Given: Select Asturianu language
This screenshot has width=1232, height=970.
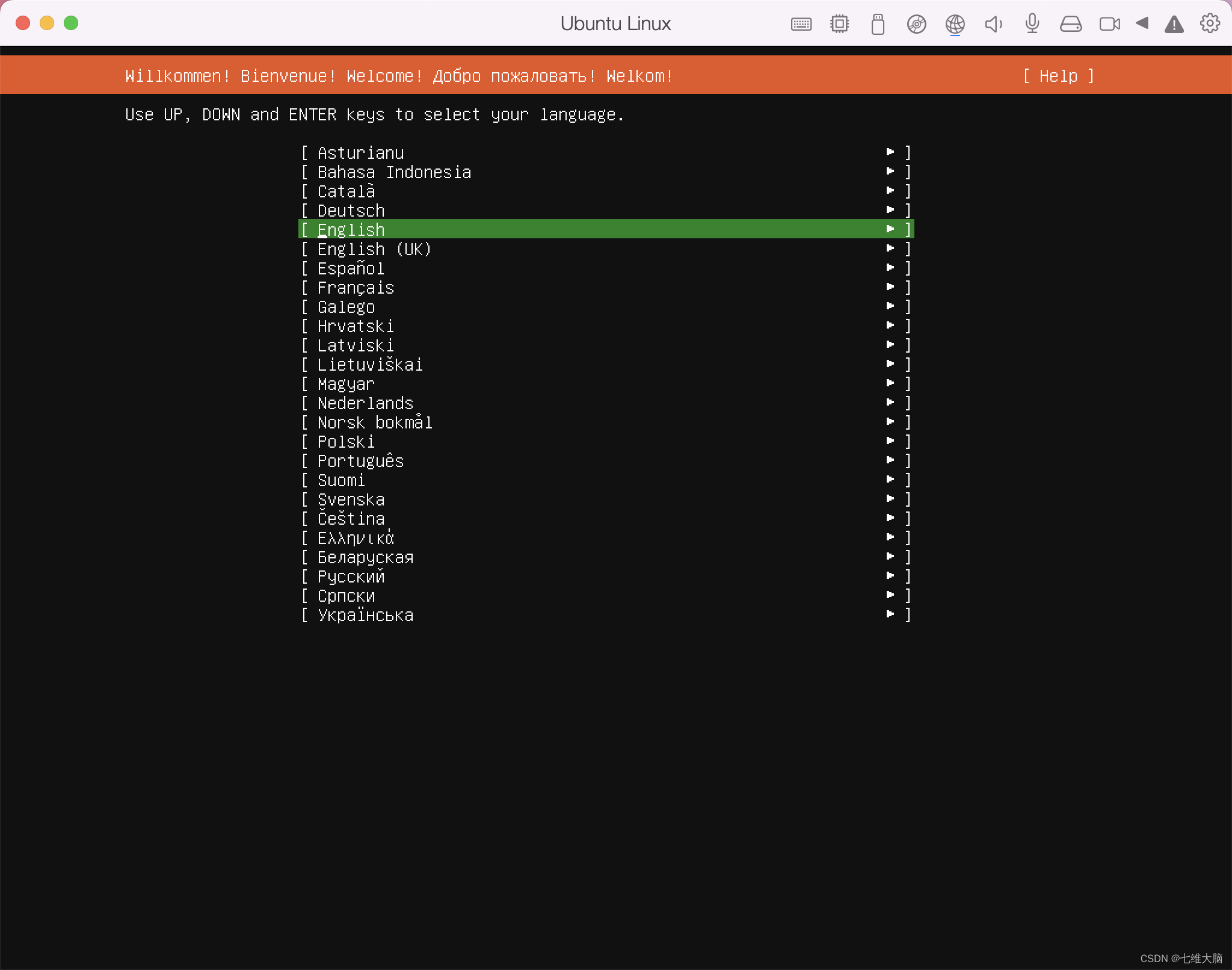Looking at the screenshot, I should [x=606, y=152].
